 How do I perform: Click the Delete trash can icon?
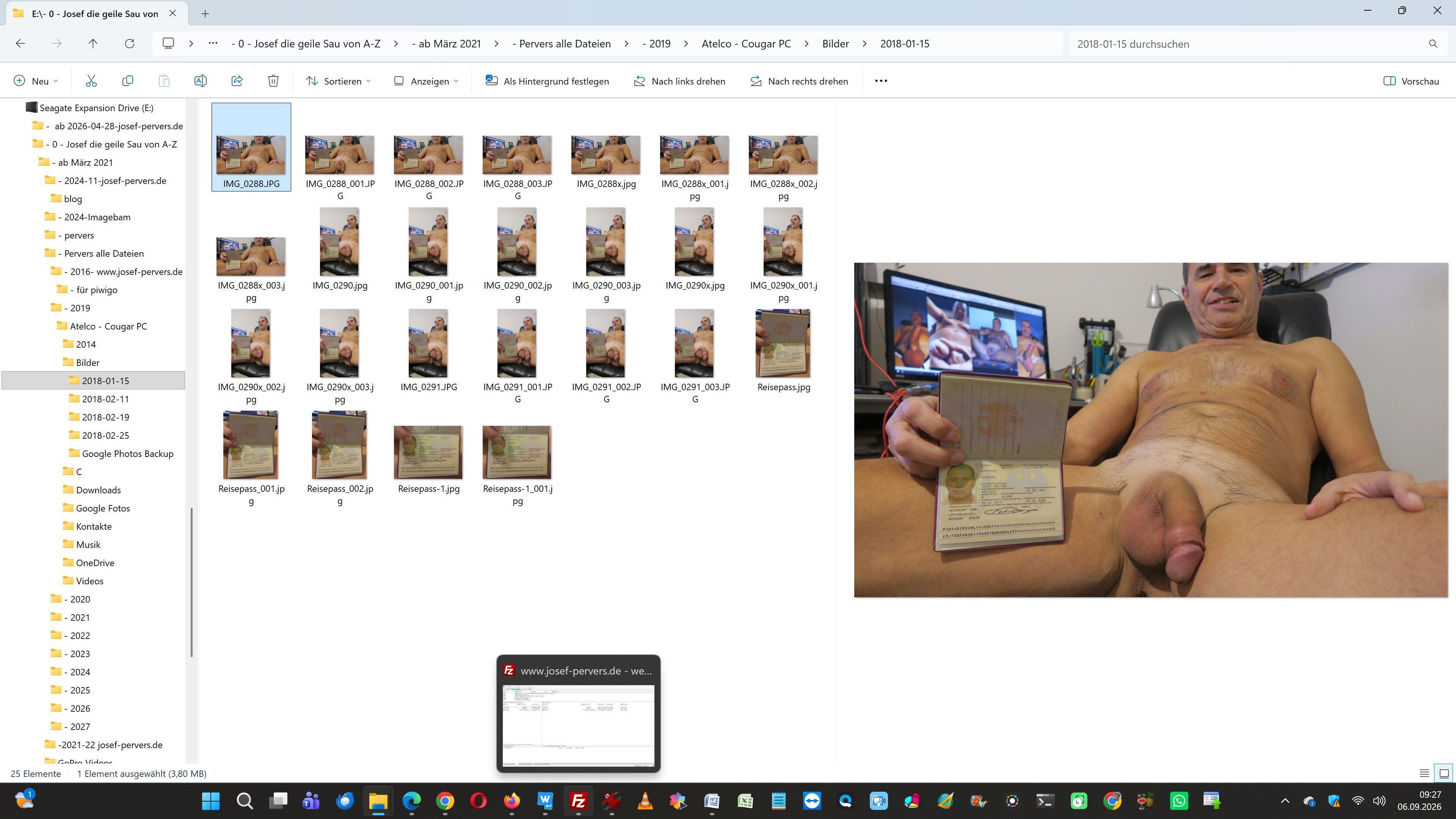(273, 81)
